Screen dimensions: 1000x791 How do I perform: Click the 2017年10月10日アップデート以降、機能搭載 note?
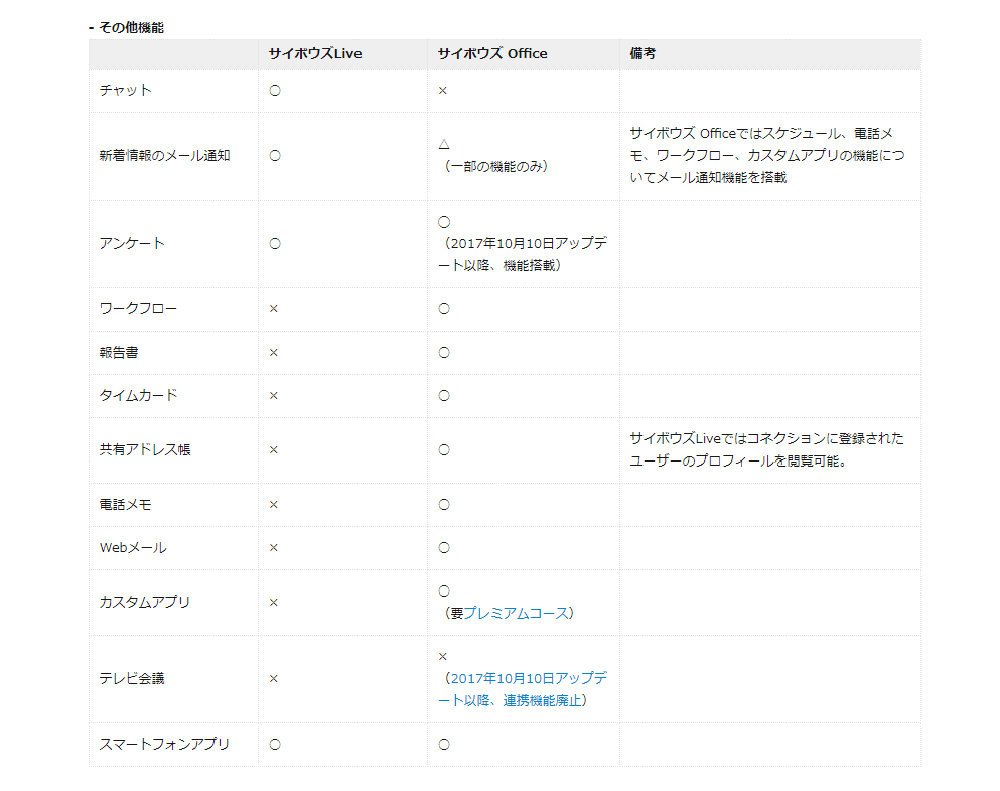pyautogui.click(x=522, y=254)
